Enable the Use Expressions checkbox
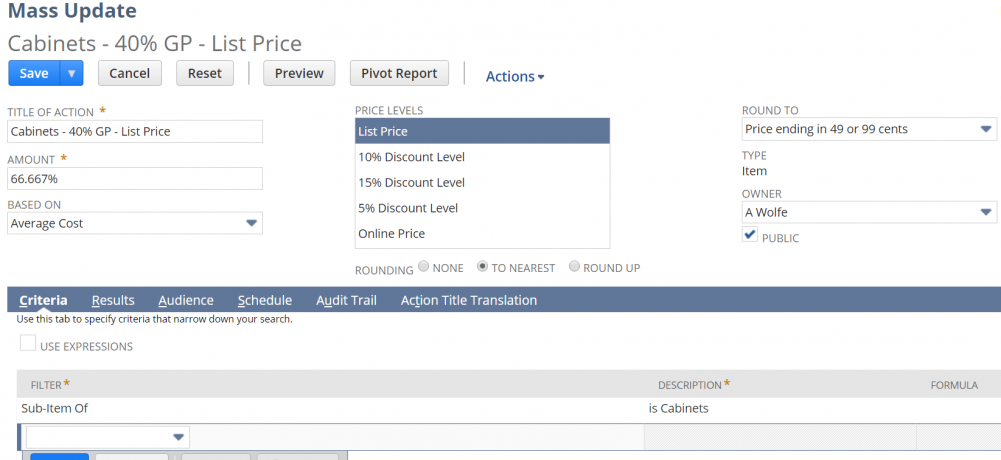 pyautogui.click(x=28, y=344)
